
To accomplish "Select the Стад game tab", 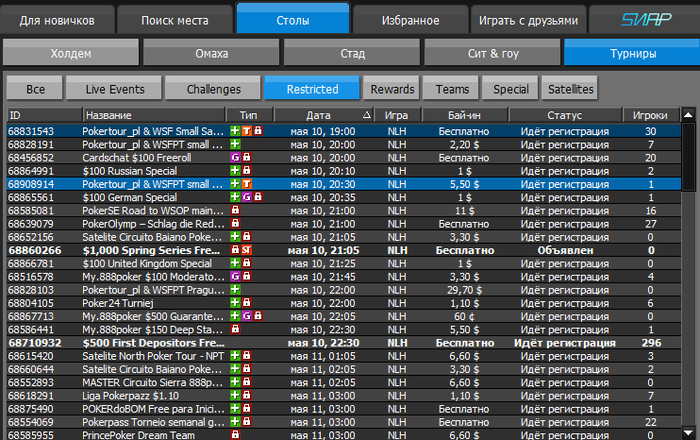I will pos(352,53).
